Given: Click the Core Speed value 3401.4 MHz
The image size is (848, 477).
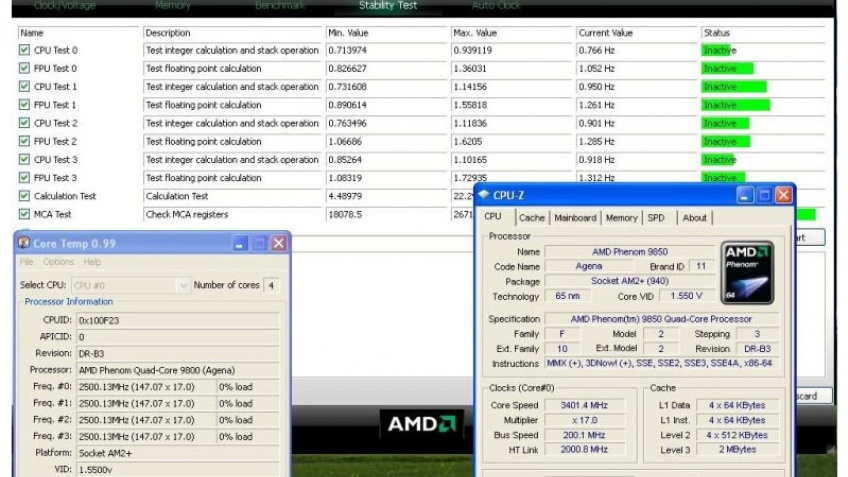Looking at the screenshot, I should click(x=584, y=405).
